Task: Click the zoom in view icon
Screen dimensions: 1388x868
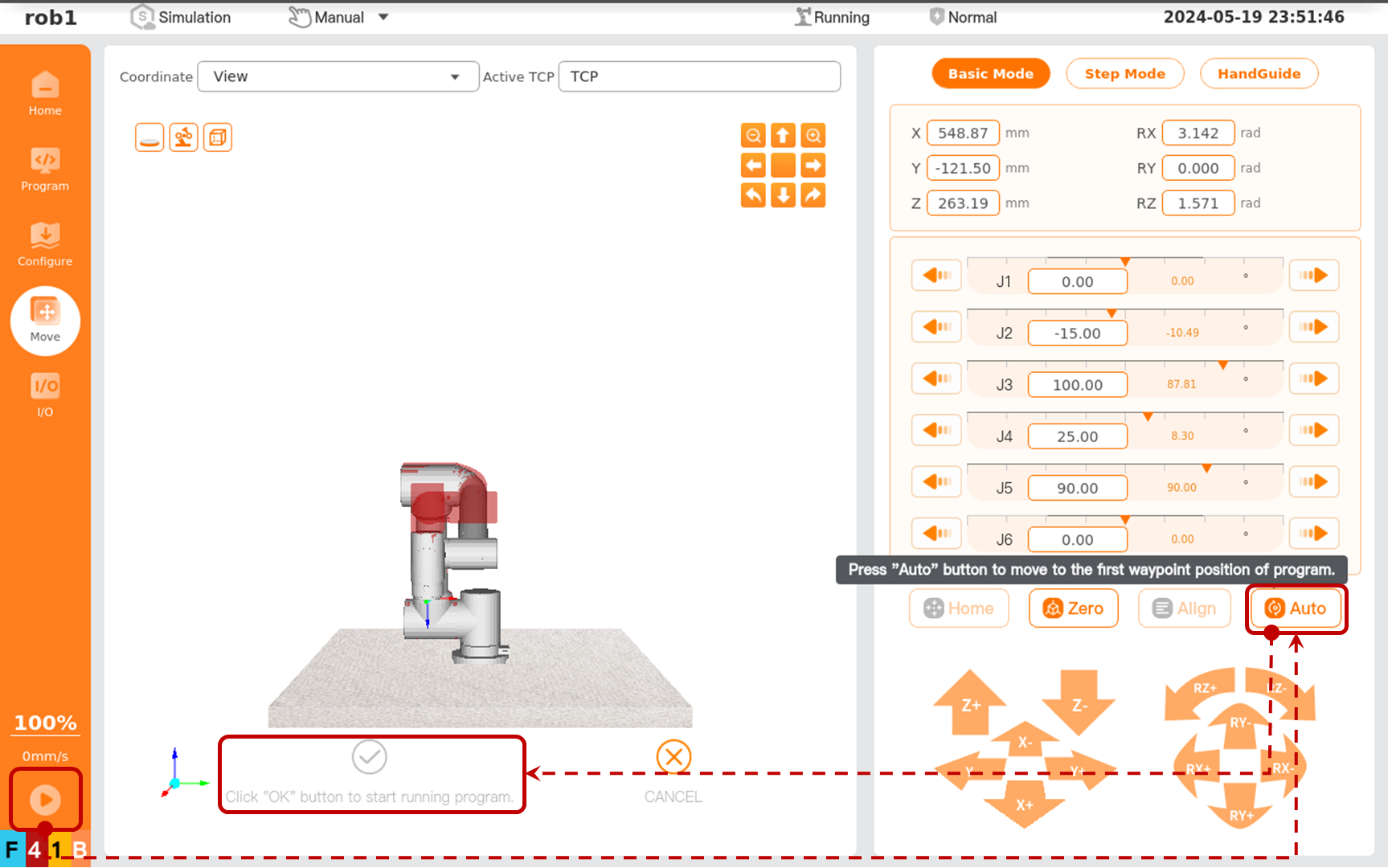Action: click(x=813, y=136)
